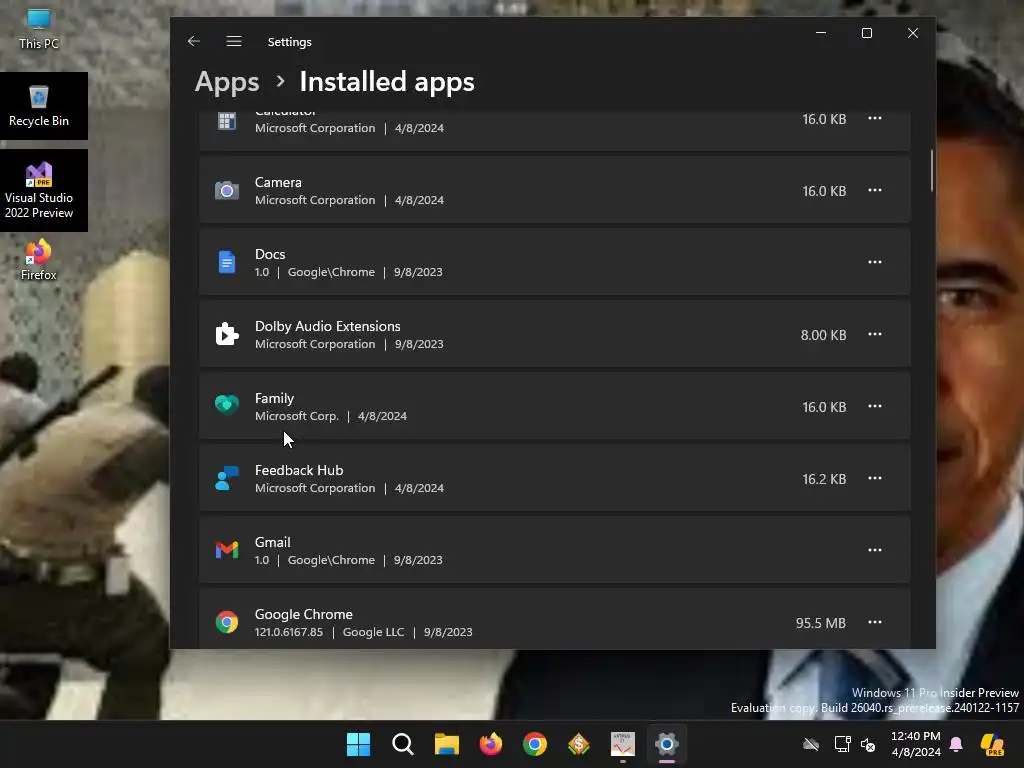Open more options for Camera
Viewport: 1024px width, 768px height.
(x=874, y=190)
